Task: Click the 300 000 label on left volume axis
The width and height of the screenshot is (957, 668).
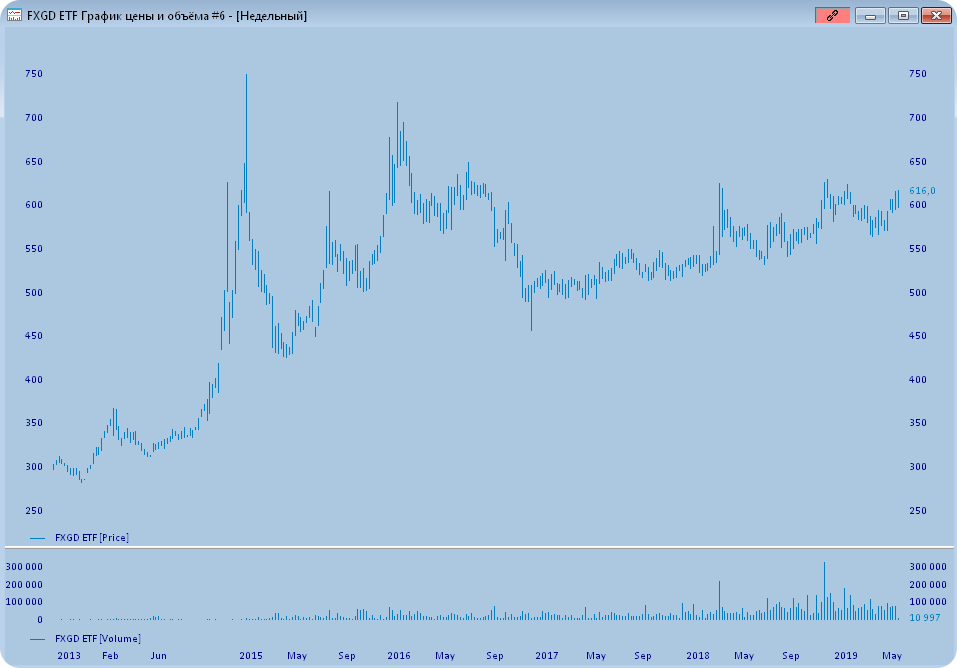Action: (24, 567)
